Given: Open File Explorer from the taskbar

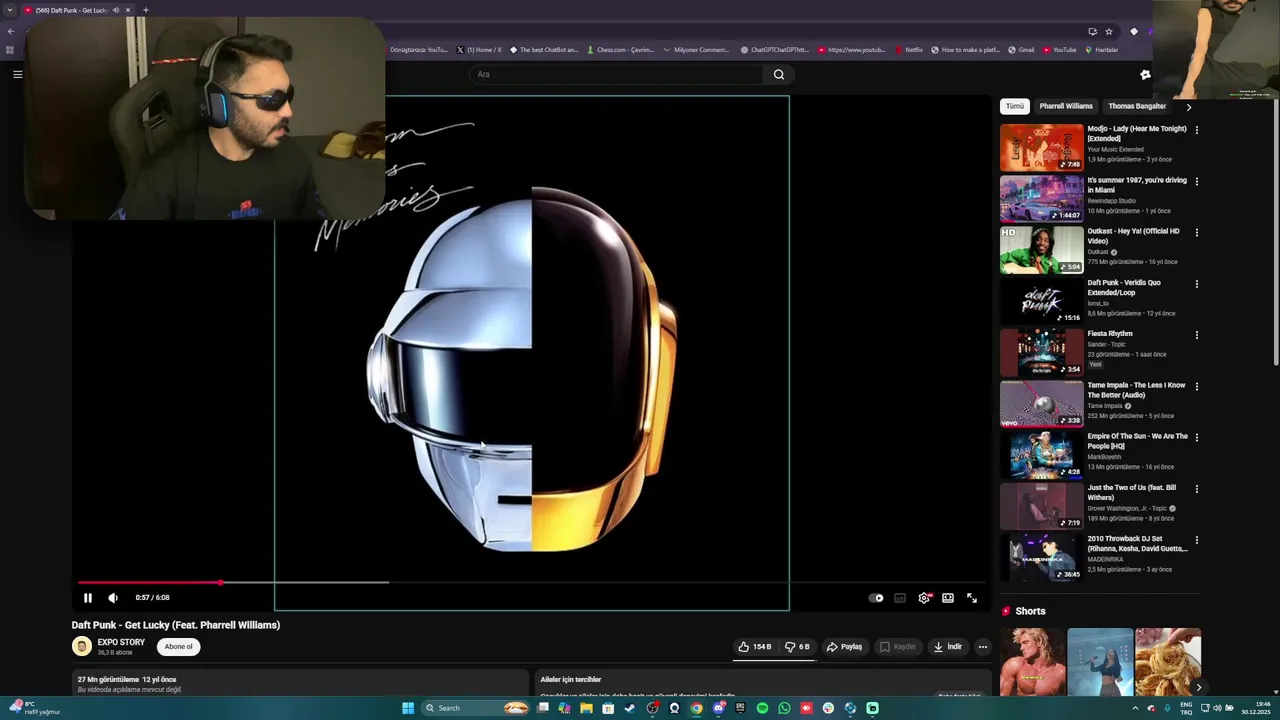Looking at the screenshot, I should click(x=586, y=708).
